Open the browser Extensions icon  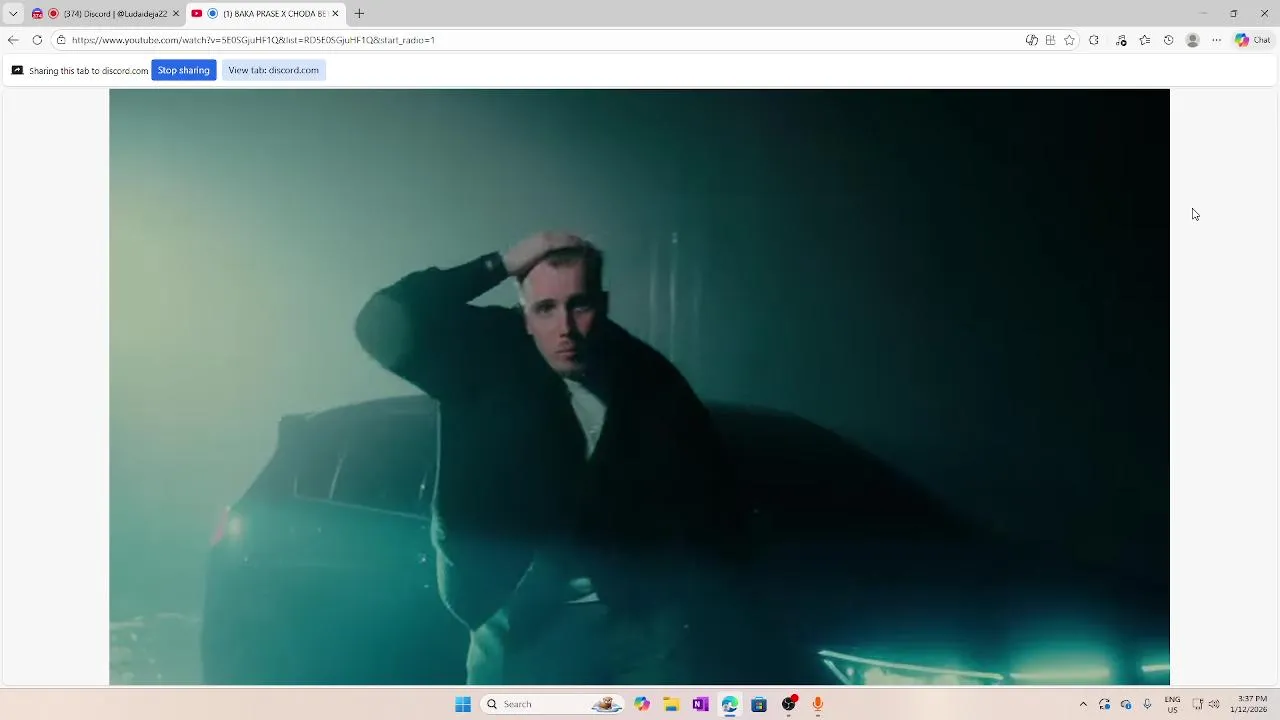tap(1094, 40)
